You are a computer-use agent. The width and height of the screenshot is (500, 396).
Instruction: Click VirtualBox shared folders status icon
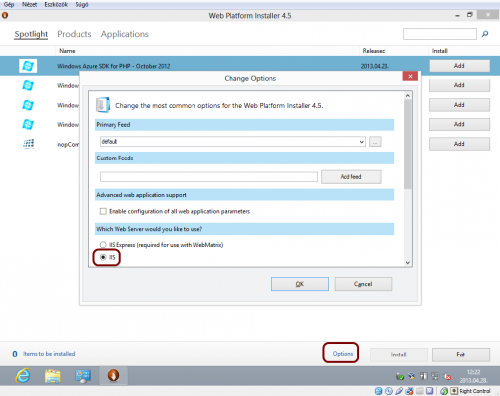(420, 391)
